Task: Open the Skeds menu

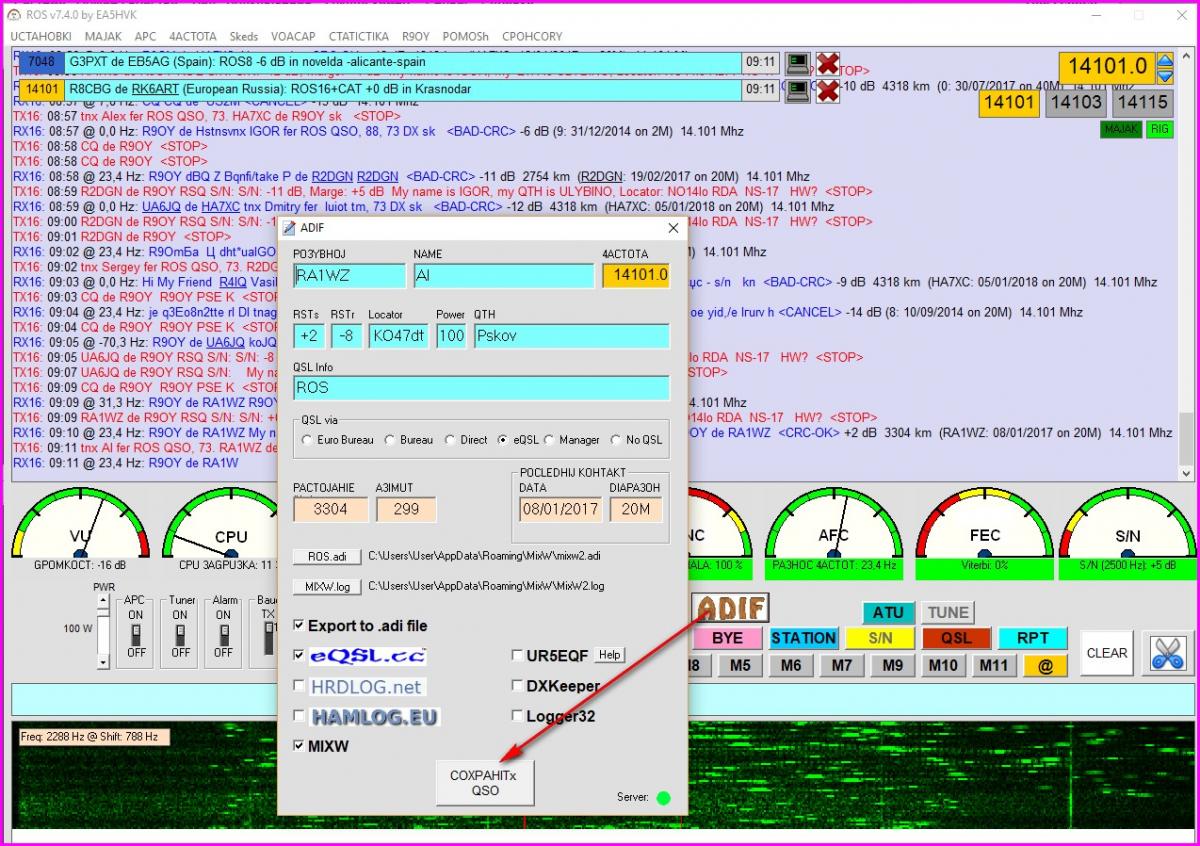Action: [244, 36]
